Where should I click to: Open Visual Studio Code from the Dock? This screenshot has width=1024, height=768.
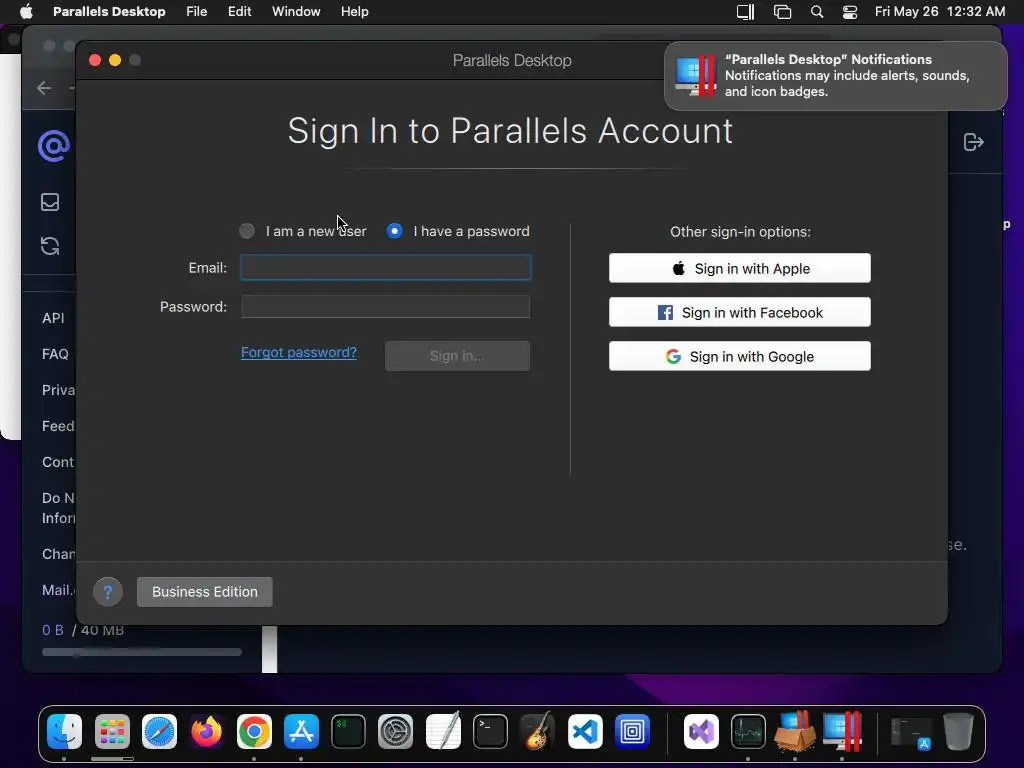pyautogui.click(x=585, y=731)
